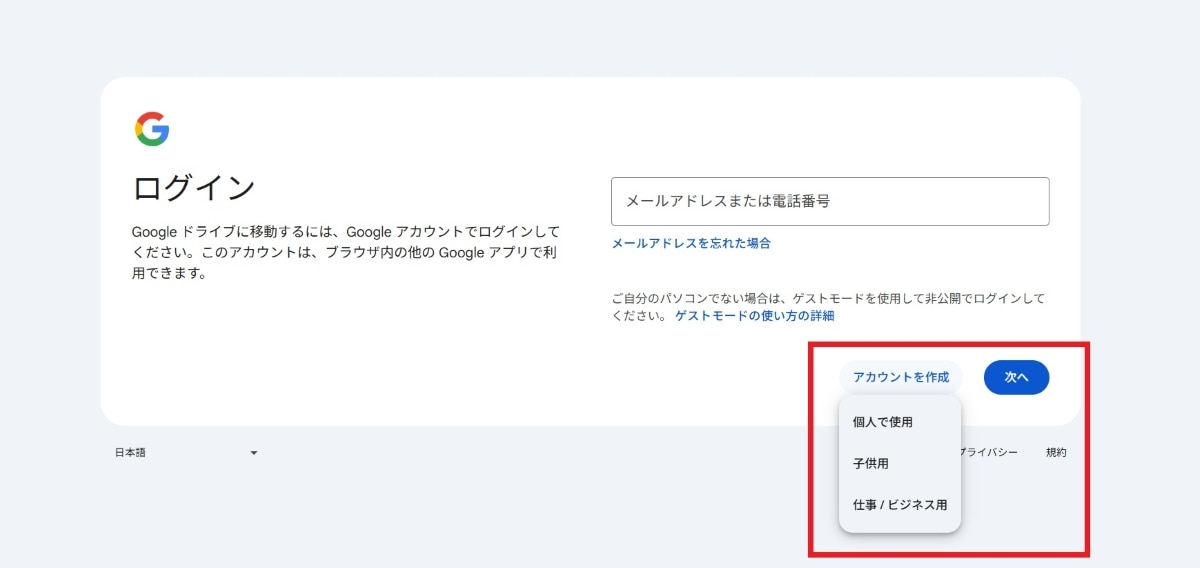
Task: Focus the メールアドレスまたは電話番号 input field
Action: coord(829,201)
